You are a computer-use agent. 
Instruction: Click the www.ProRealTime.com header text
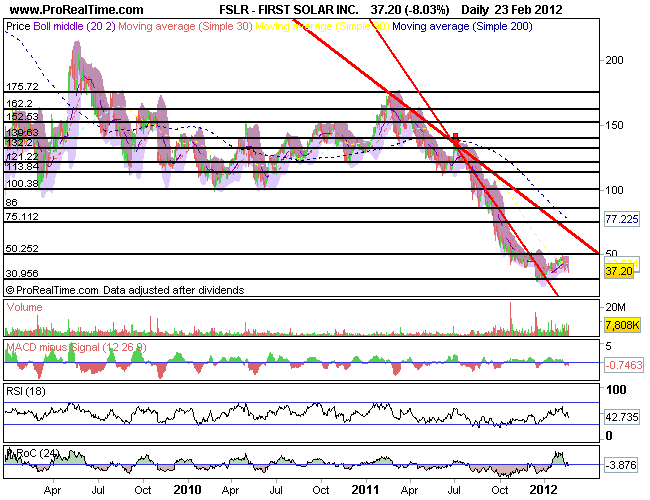76,10
